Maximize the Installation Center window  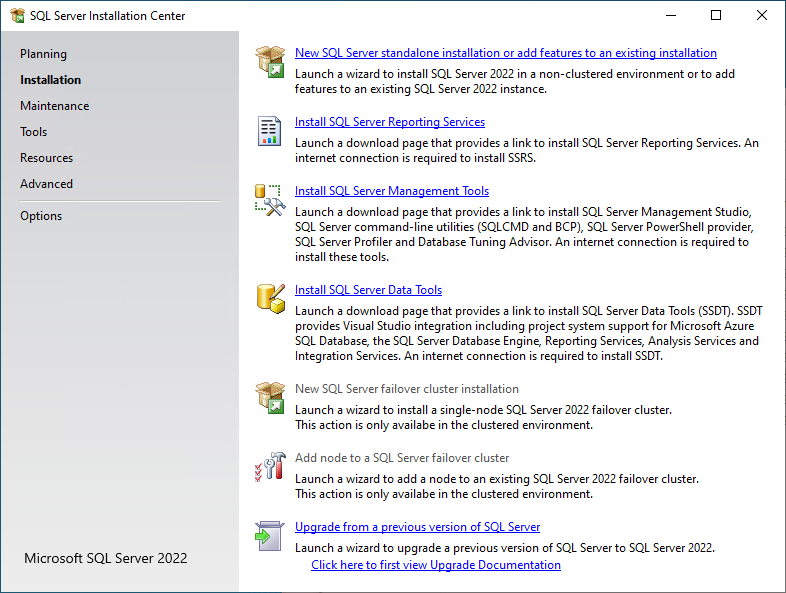click(716, 16)
